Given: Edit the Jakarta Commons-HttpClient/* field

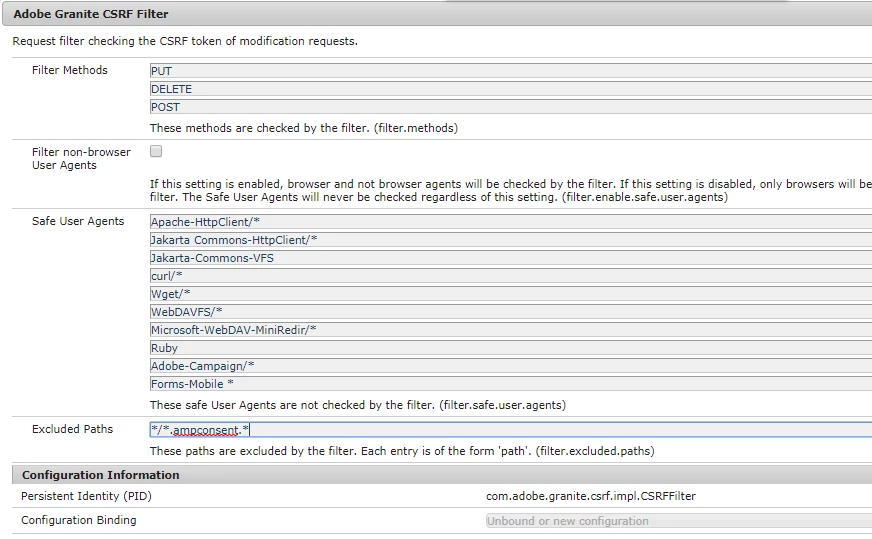Looking at the screenshot, I should 511,240.
